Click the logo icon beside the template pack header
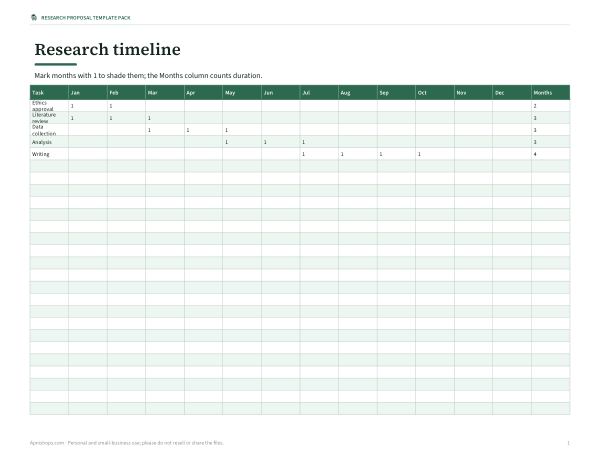600x464 pixels. tap(34, 18)
